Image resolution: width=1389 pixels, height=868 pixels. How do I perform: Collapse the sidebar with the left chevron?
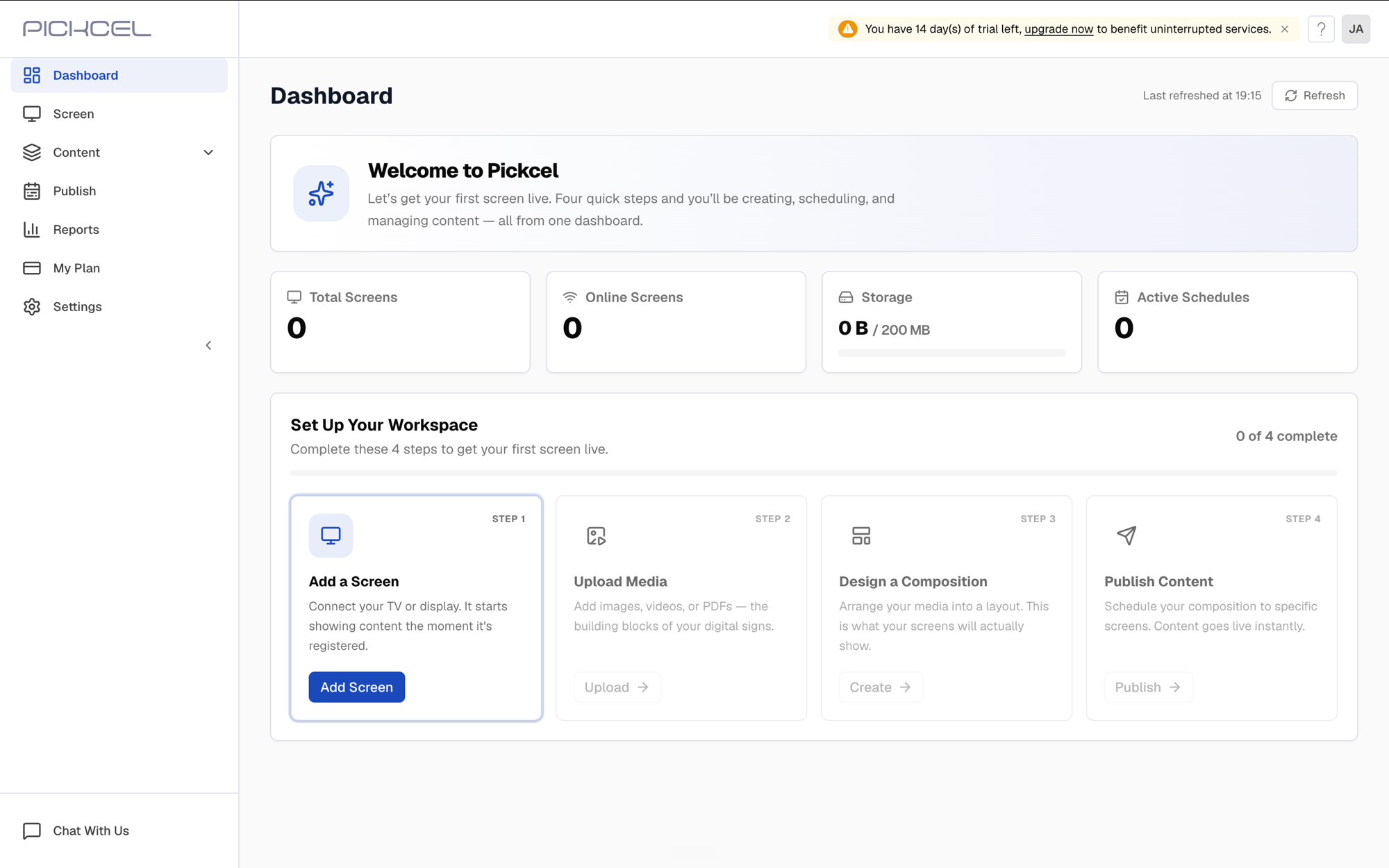click(208, 345)
